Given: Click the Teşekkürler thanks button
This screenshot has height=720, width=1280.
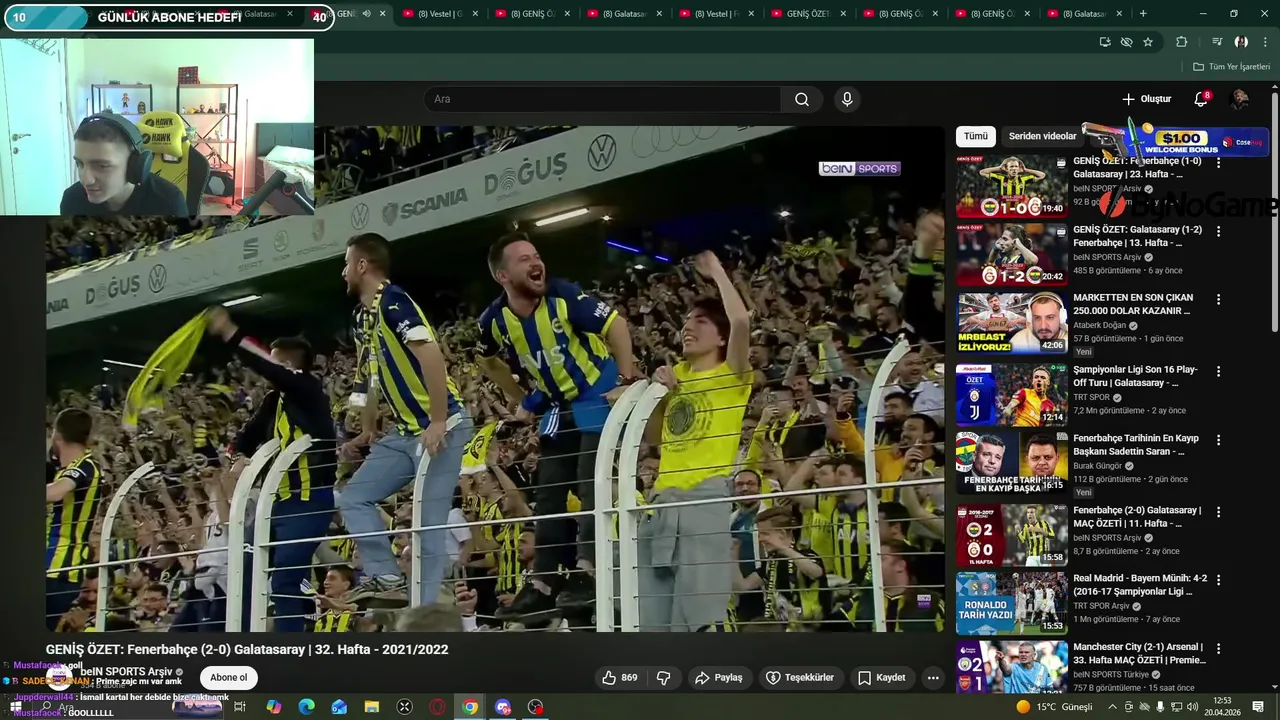Looking at the screenshot, I should click(x=800, y=677).
